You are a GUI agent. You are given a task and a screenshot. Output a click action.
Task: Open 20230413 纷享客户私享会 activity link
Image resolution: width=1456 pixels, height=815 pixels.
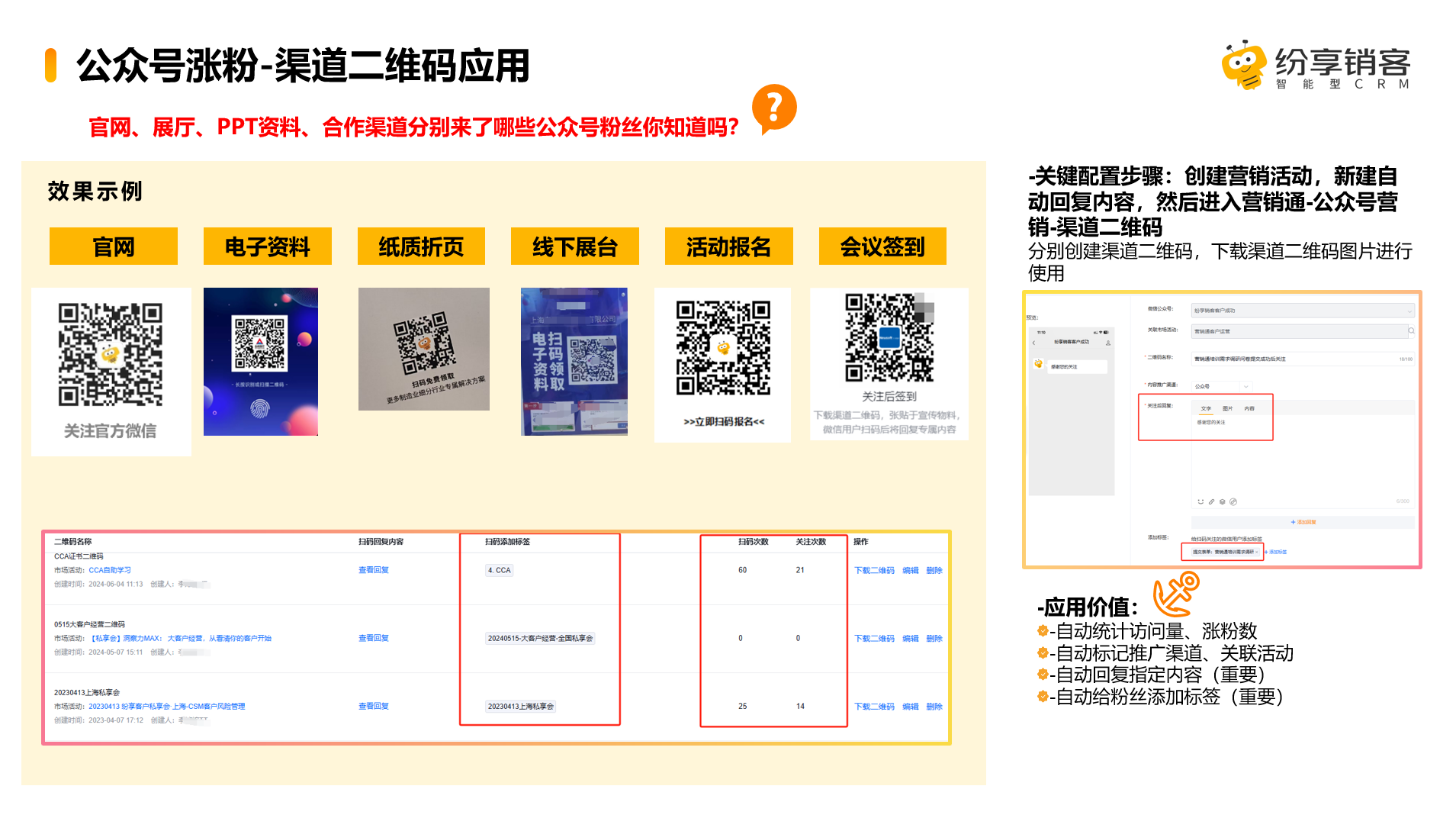coord(167,706)
